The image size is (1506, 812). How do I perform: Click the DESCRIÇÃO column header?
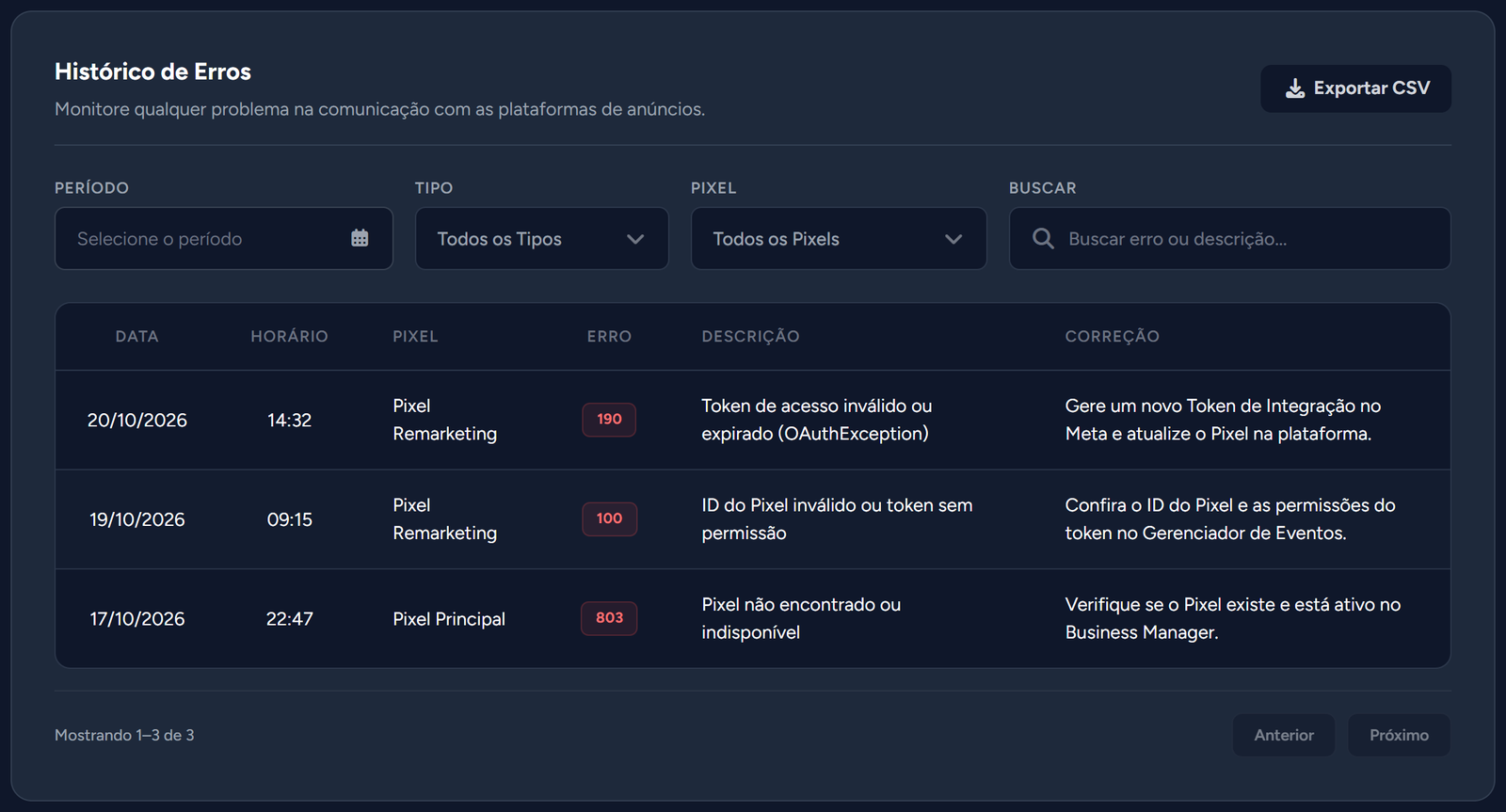coord(750,337)
